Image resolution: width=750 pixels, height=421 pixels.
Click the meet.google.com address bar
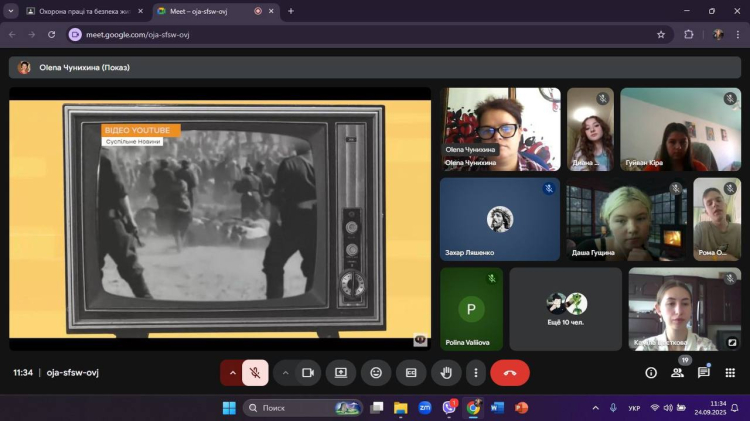(x=350, y=34)
